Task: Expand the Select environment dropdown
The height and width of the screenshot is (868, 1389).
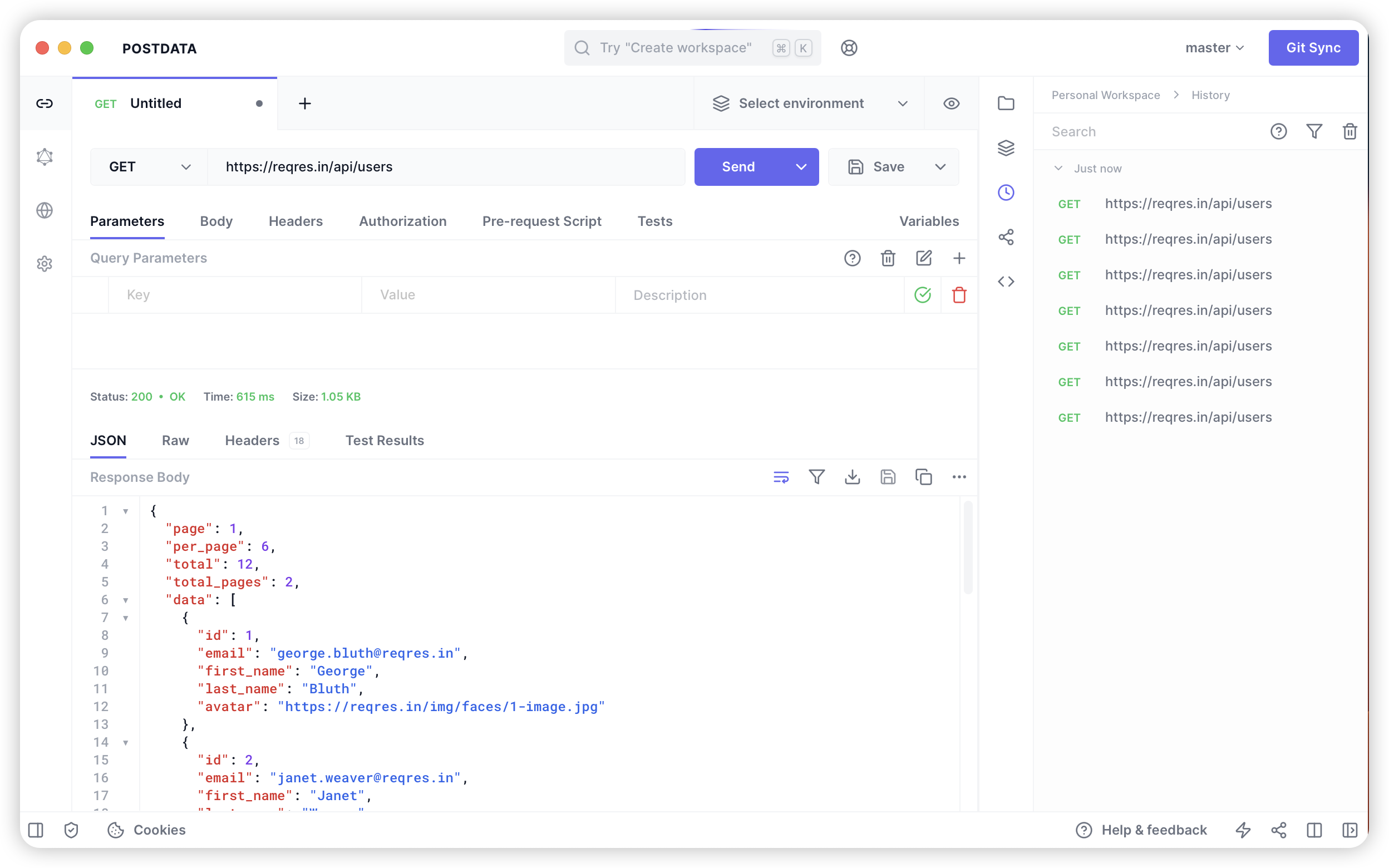Action: tap(809, 103)
